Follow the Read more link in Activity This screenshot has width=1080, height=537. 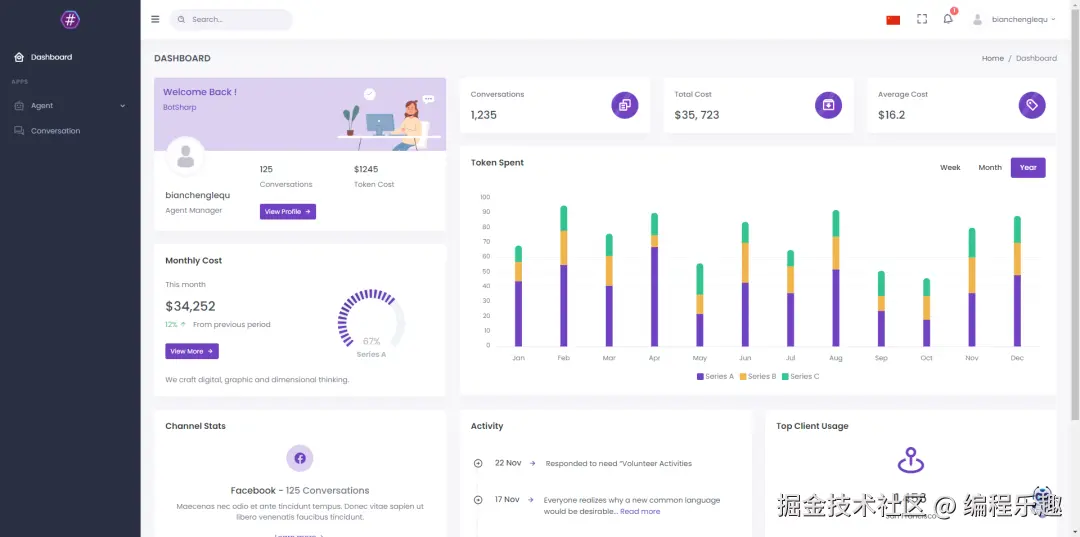click(x=640, y=512)
